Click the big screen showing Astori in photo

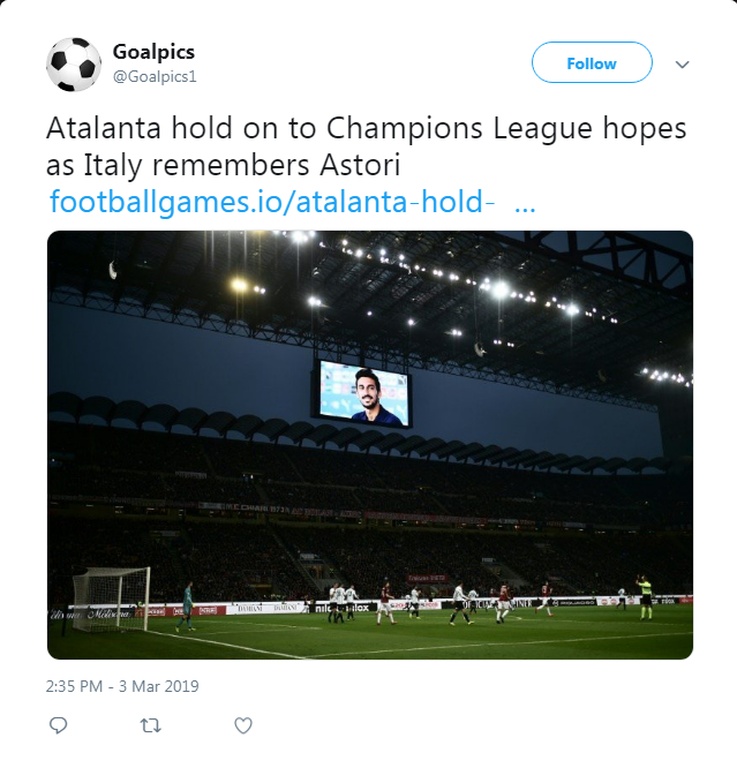tap(364, 392)
